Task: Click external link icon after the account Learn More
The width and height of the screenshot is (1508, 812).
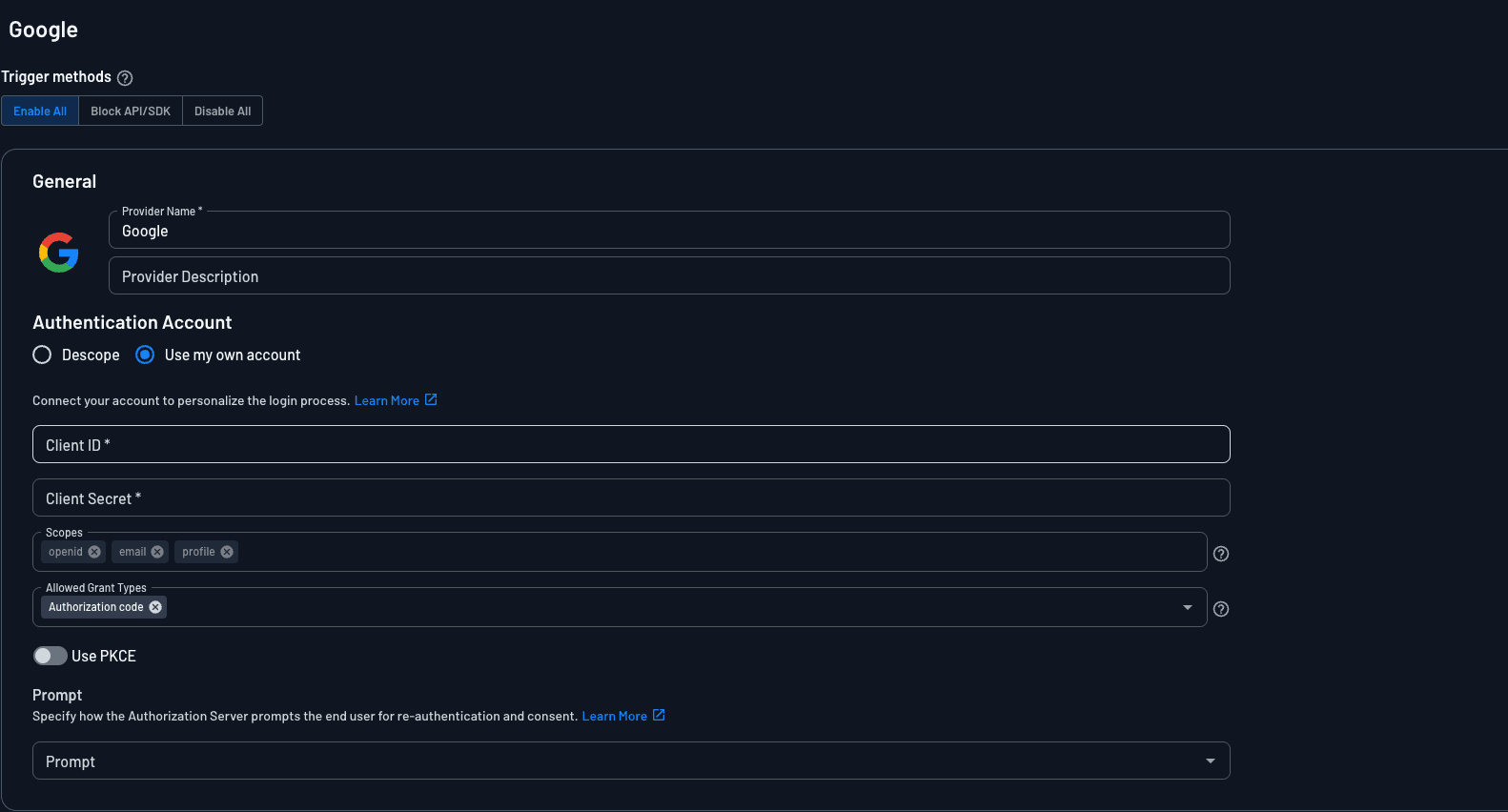Action: (431, 399)
